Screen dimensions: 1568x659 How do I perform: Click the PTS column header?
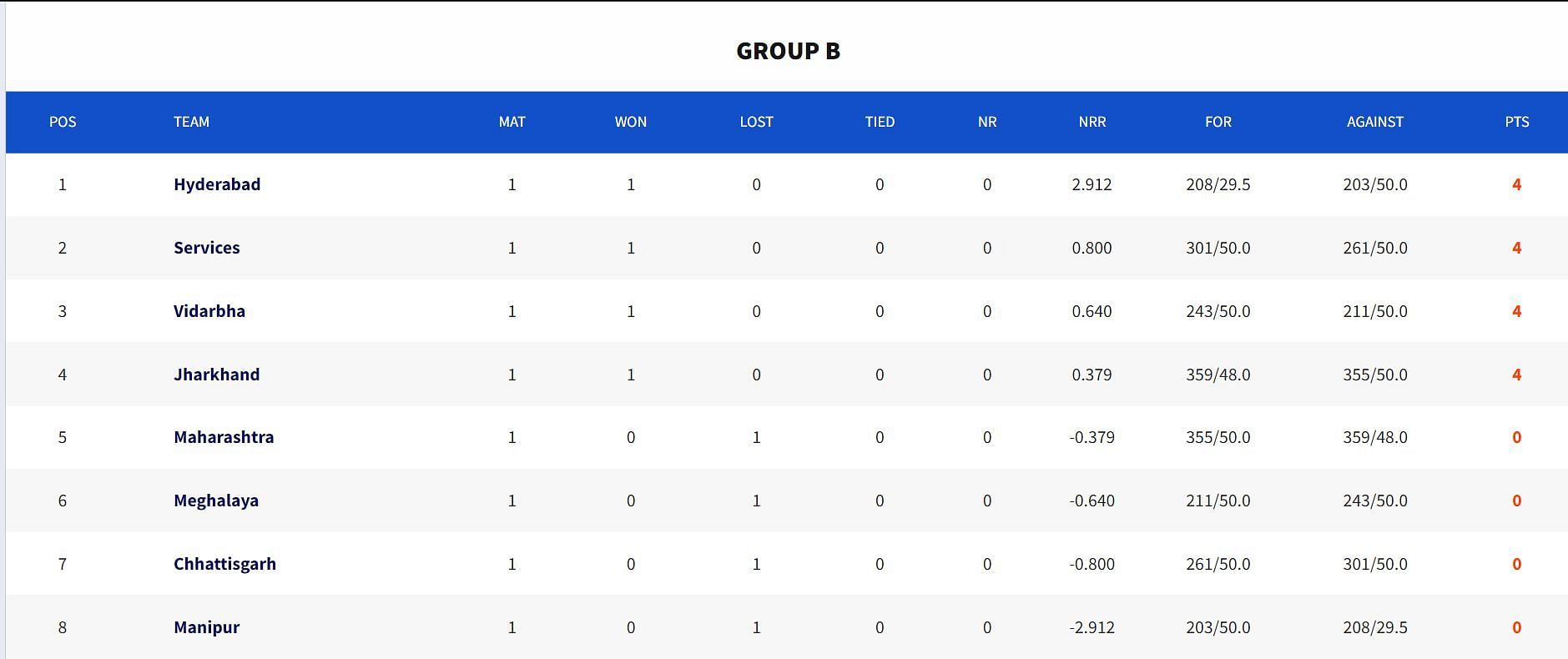[x=1516, y=122]
